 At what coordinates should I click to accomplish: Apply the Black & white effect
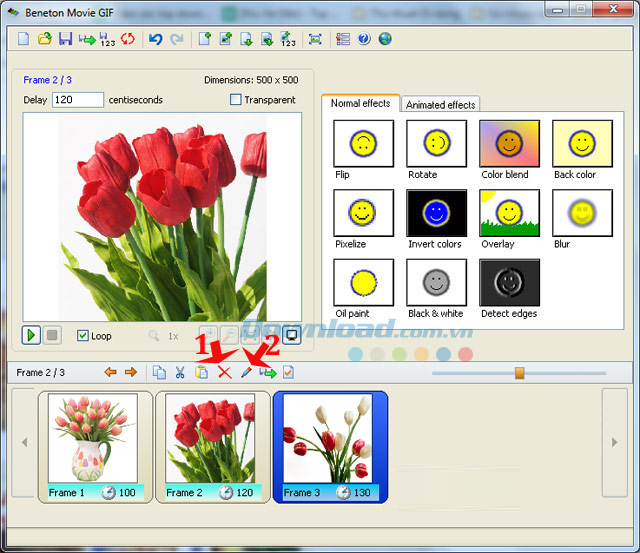[x=436, y=283]
